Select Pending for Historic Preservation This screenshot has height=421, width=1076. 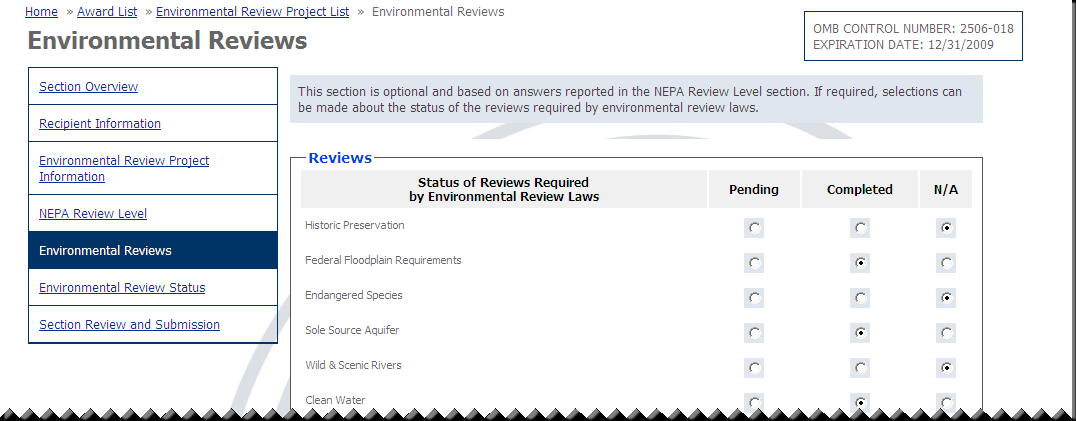[754, 229]
